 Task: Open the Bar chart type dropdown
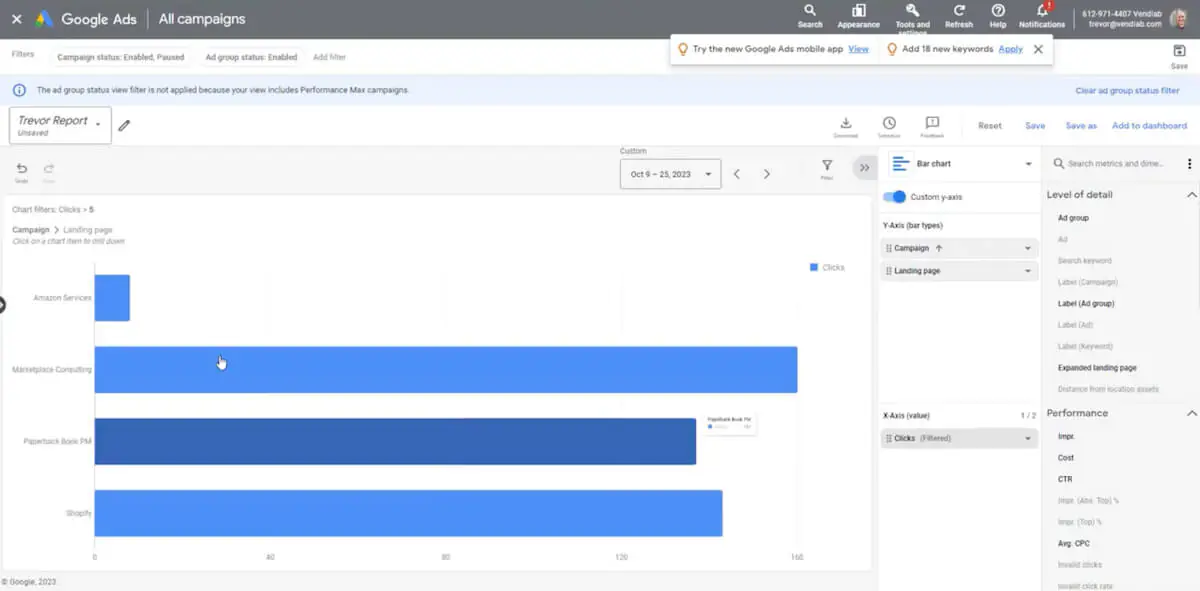(960, 164)
